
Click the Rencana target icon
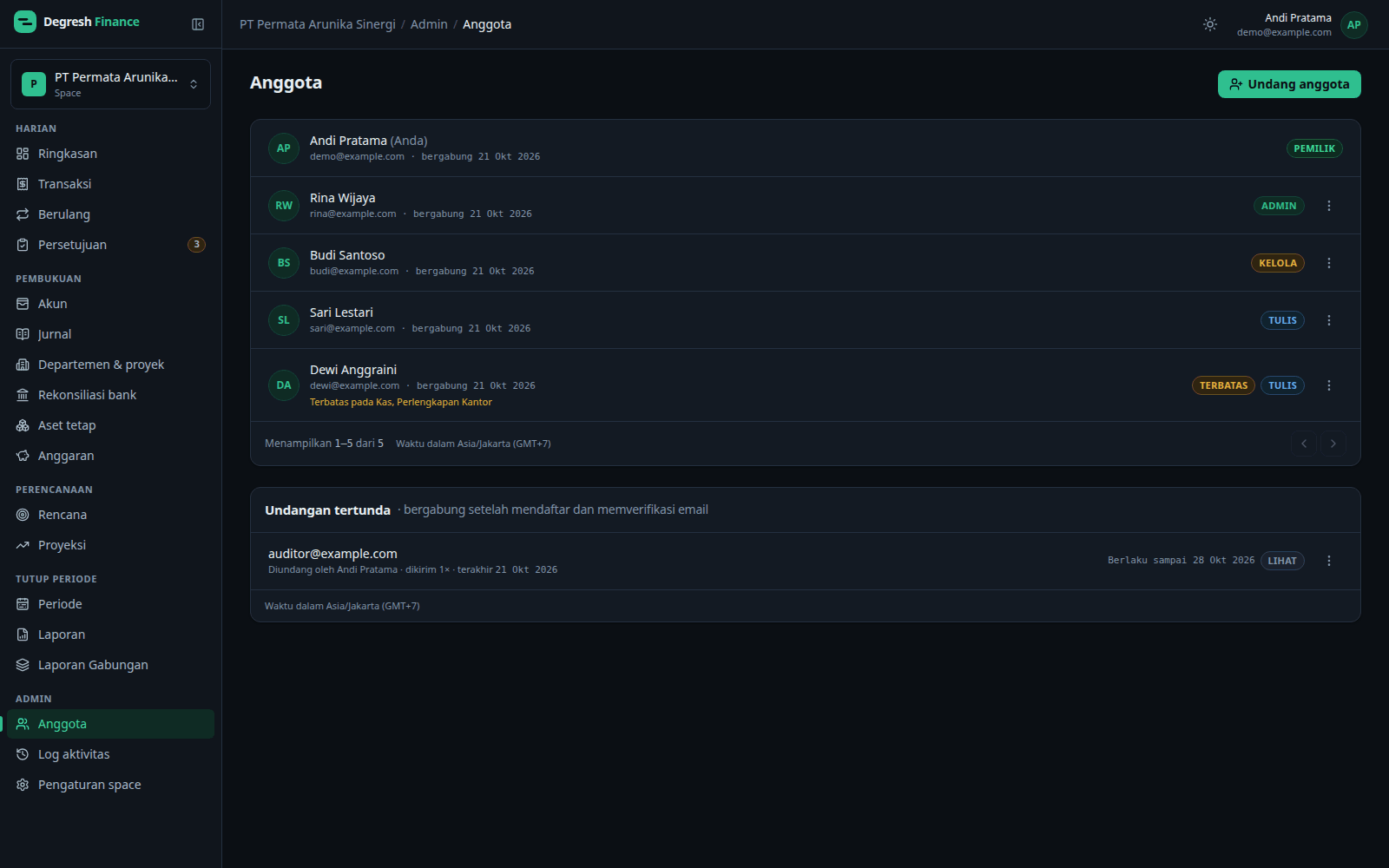tap(23, 515)
